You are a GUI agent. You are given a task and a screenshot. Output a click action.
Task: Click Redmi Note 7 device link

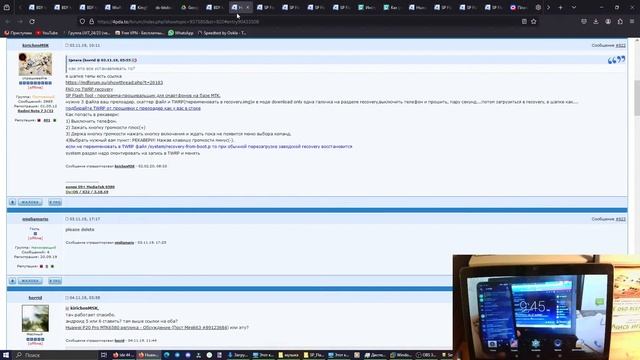(35, 111)
